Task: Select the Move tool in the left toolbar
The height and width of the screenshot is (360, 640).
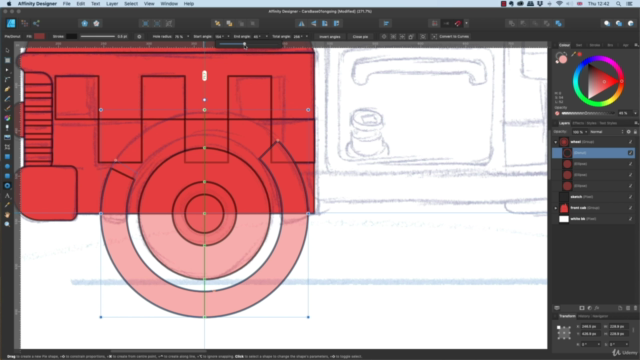Action: pos(7,50)
